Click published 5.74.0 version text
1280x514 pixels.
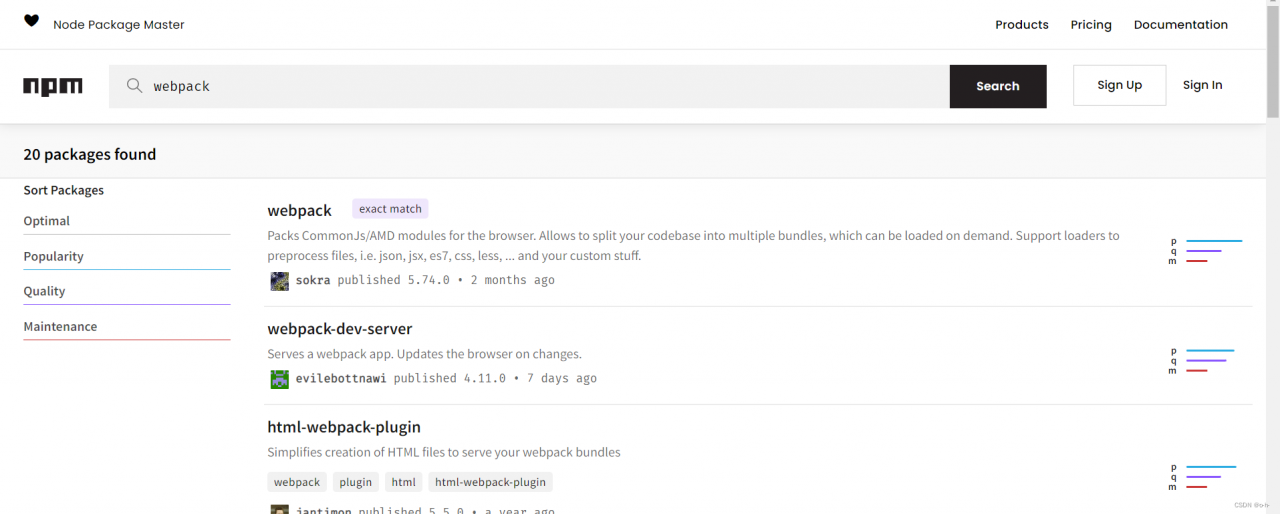pos(393,280)
